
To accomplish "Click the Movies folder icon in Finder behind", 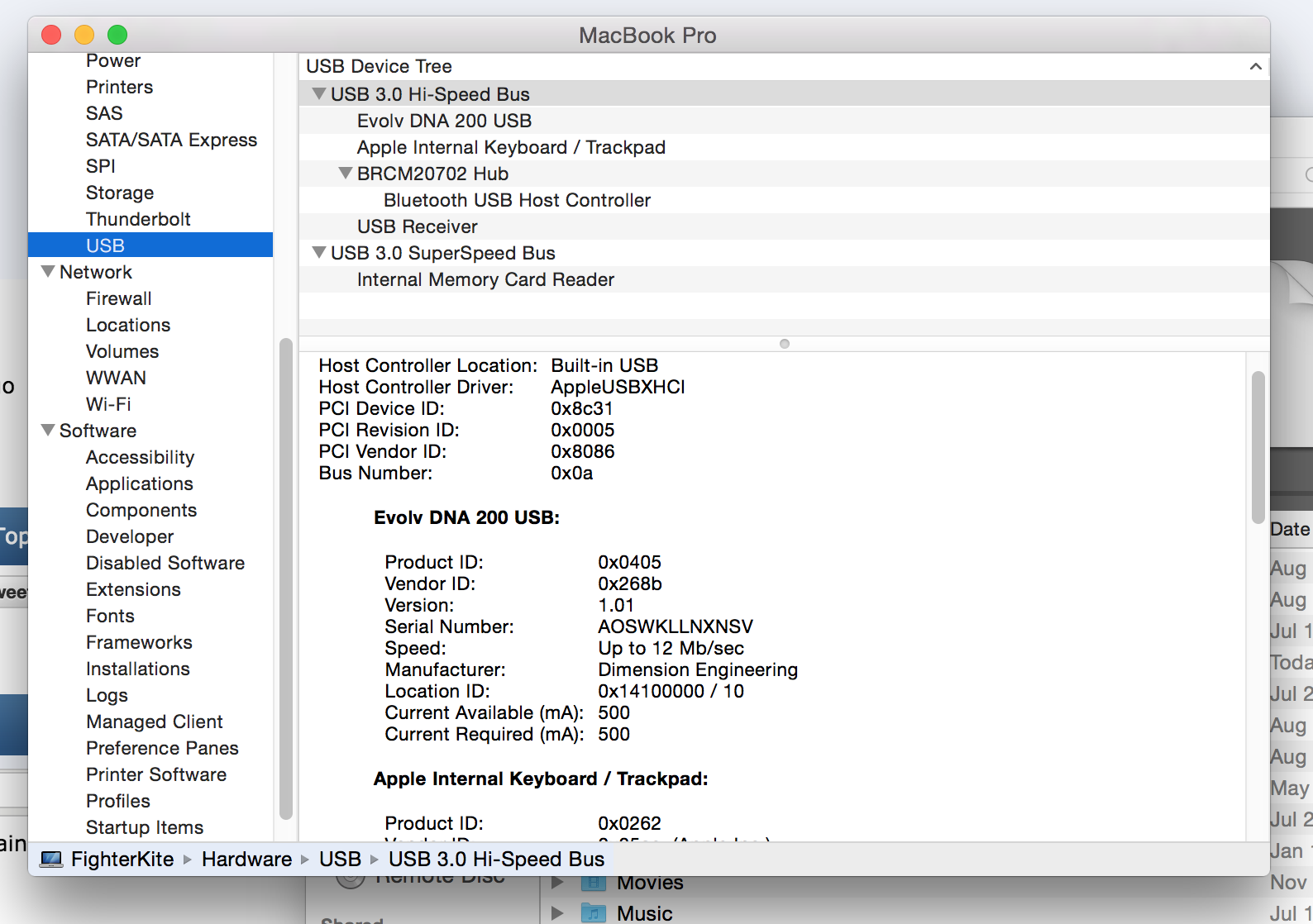I will [594, 883].
